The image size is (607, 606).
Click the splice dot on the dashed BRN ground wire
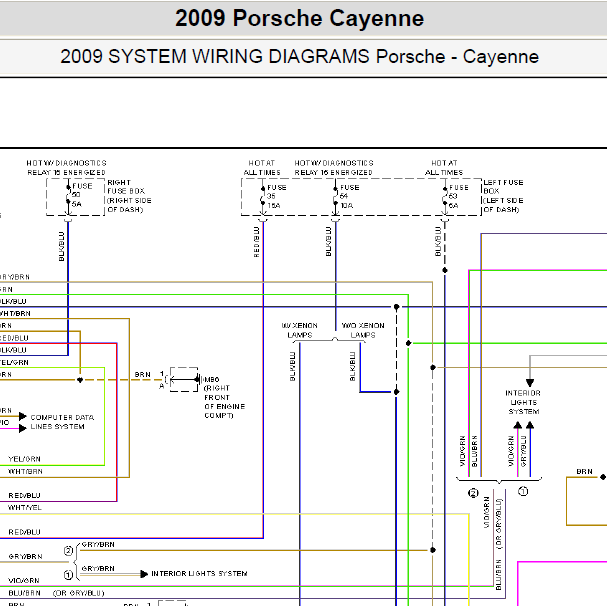click(80, 380)
